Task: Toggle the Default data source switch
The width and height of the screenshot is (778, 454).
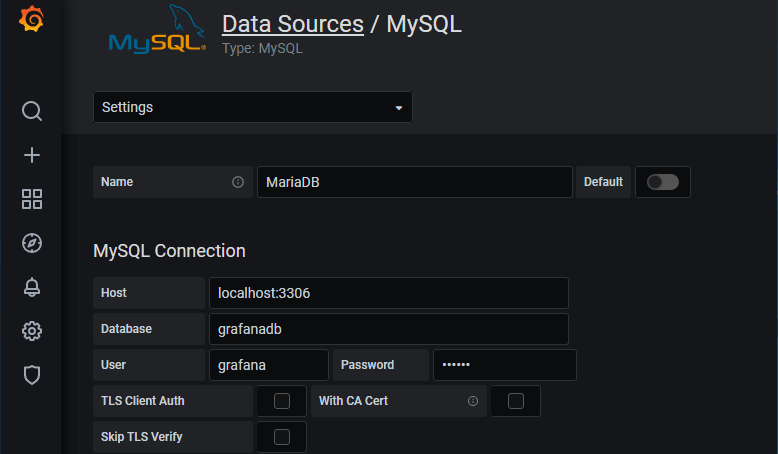Action: tap(663, 182)
